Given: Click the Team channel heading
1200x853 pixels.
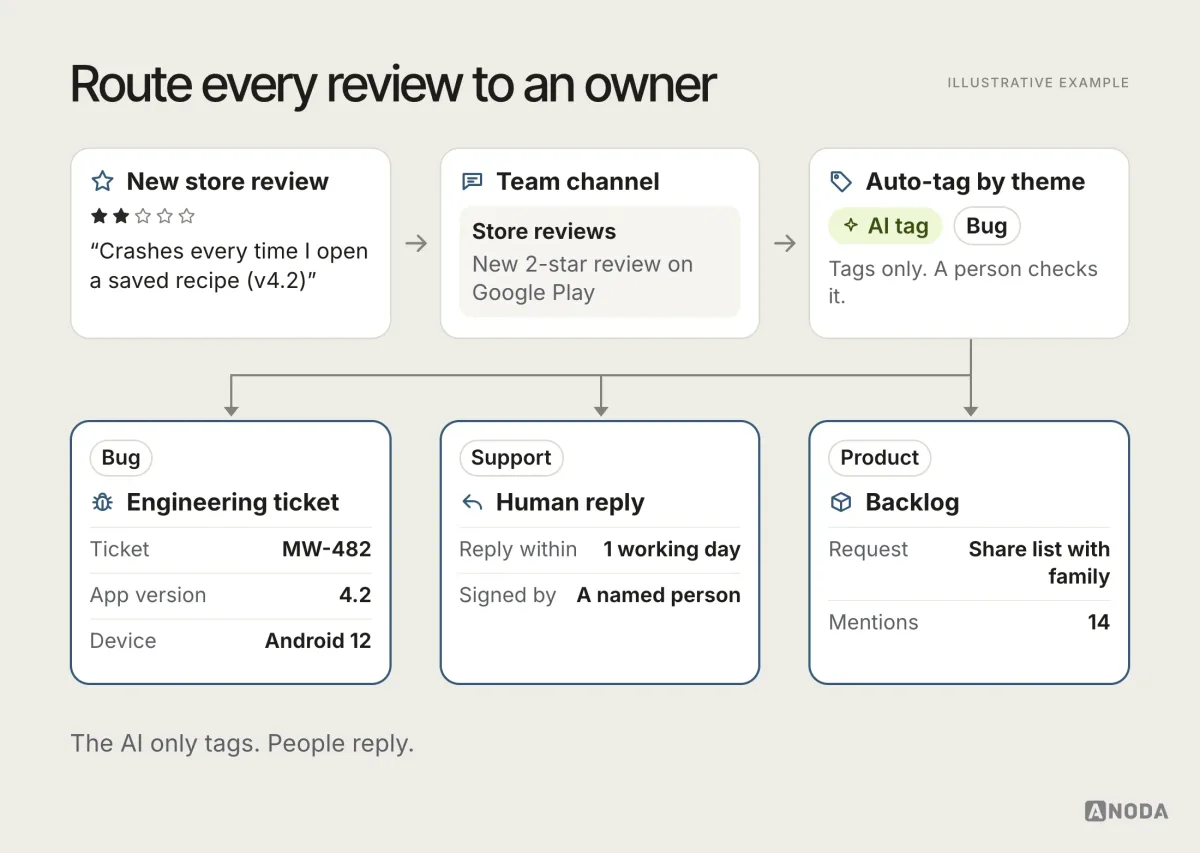Looking at the screenshot, I should pos(578,181).
